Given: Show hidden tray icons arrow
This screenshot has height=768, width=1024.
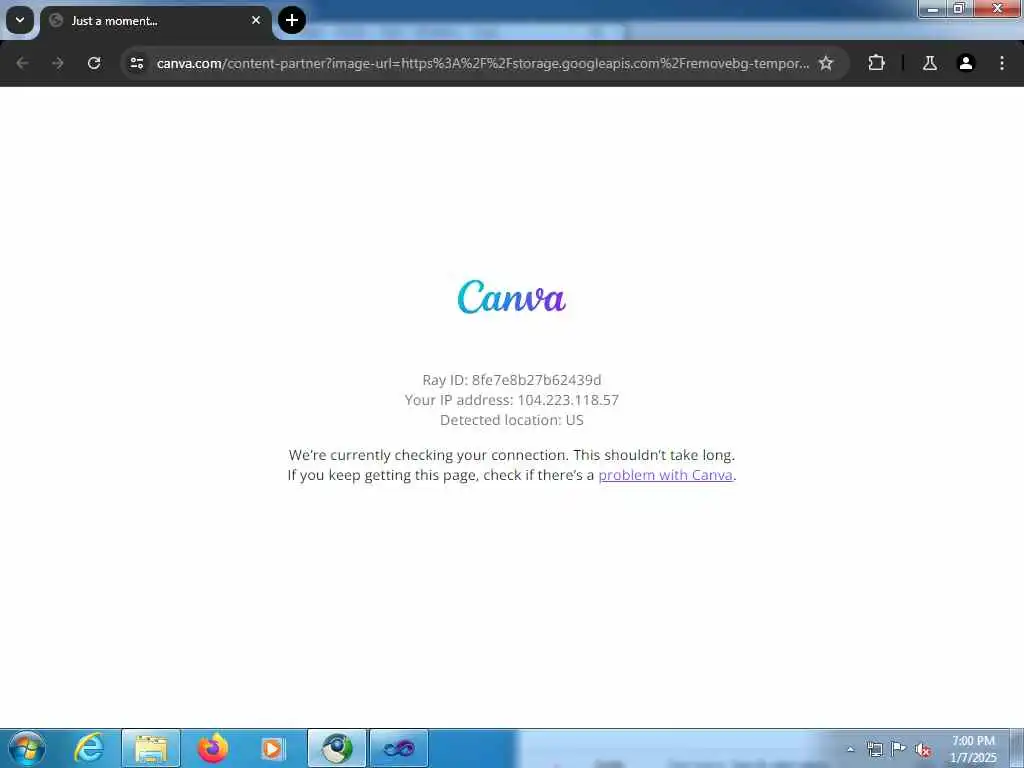Looking at the screenshot, I should 850,750.
